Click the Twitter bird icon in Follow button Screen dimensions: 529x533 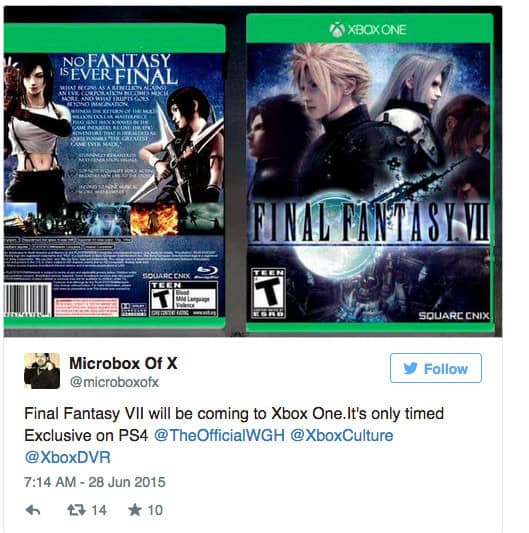pos(410,368)
